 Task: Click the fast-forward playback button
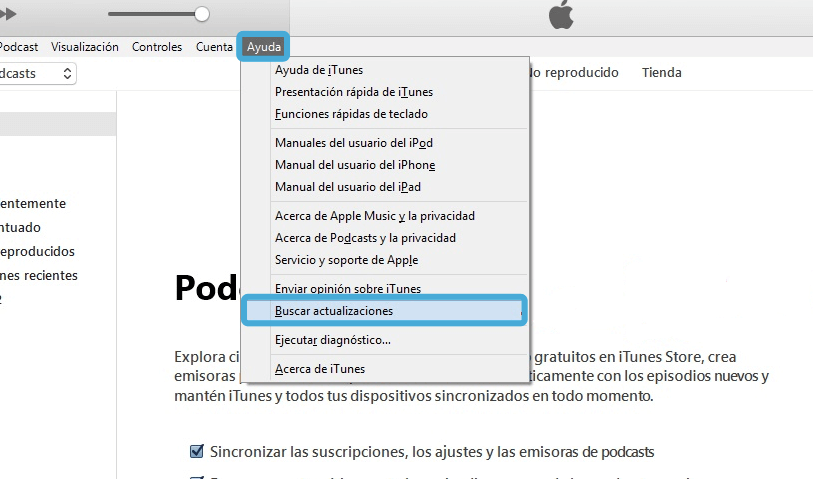pyautogui.click(x=7, y=14)
